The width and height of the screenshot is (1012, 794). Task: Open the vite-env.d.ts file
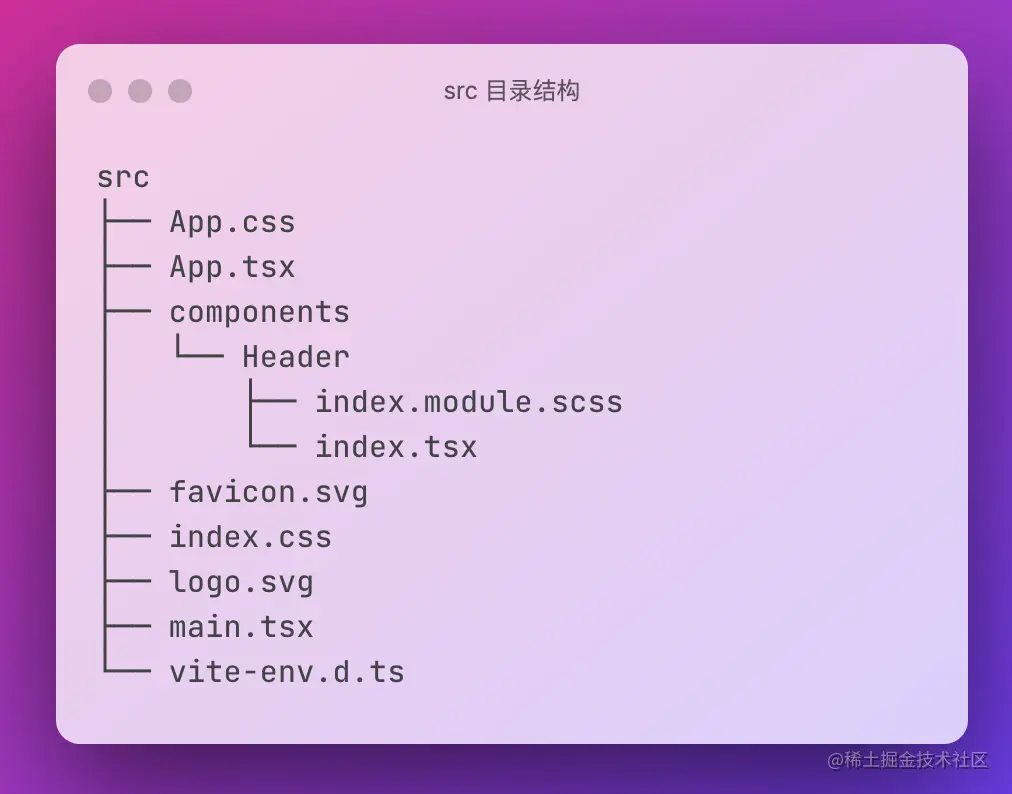(x=286, y=671)
